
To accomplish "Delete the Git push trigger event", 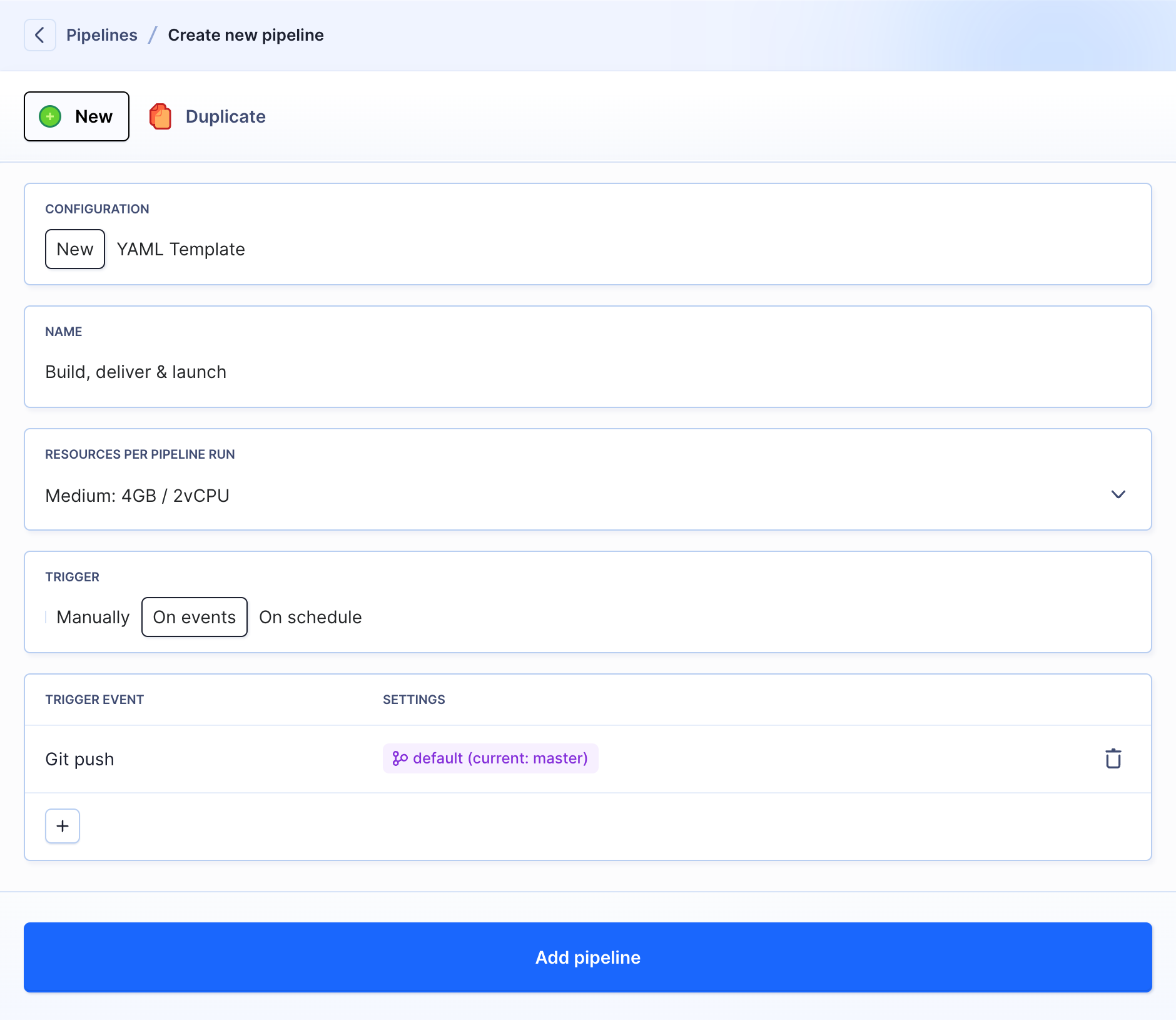I will point(1113,758).
